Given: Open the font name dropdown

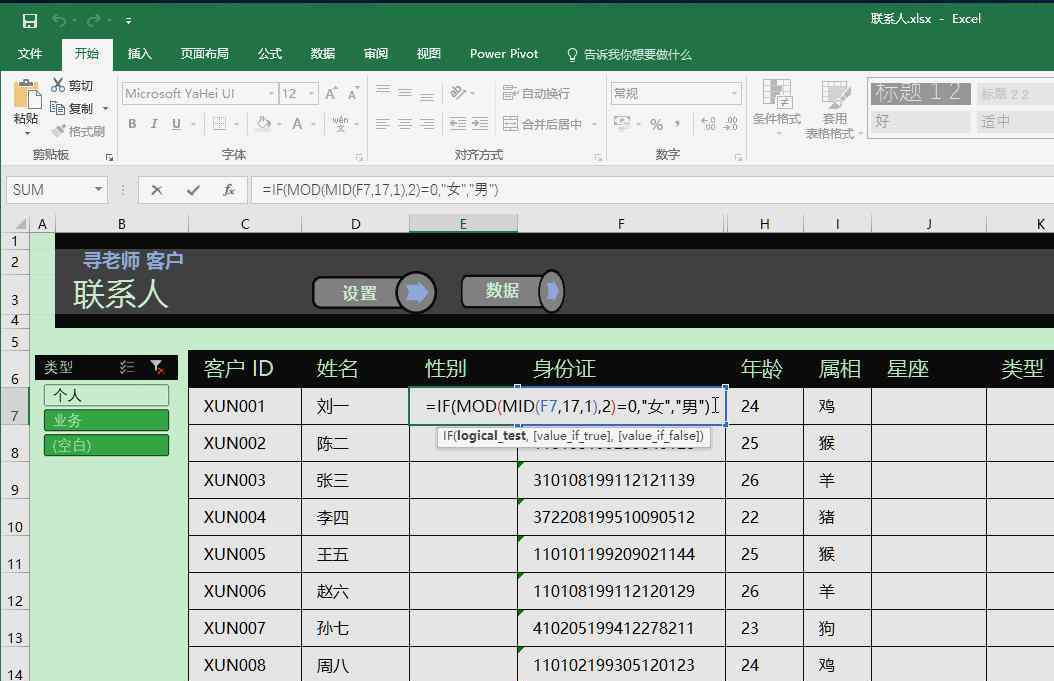Looking at the screenshot, I should pyautogui.click(x=271, y=94).
